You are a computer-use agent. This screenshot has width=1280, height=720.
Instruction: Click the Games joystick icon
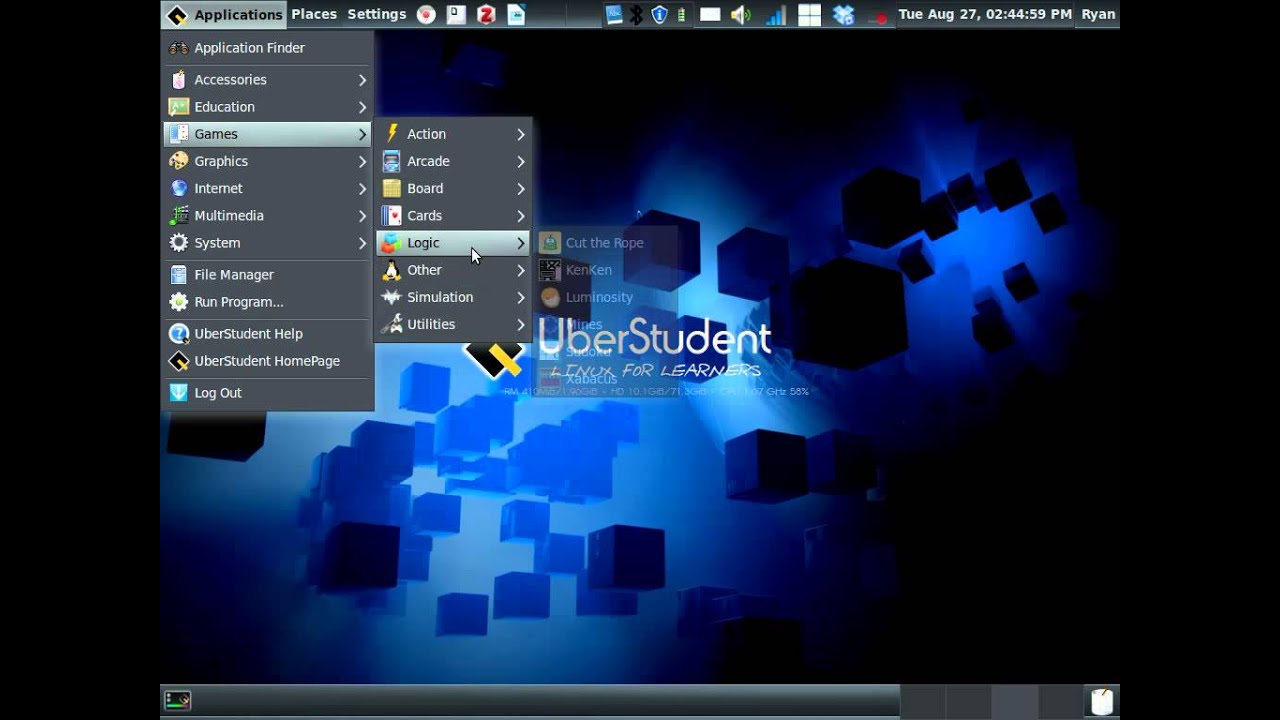coord(178,134)
